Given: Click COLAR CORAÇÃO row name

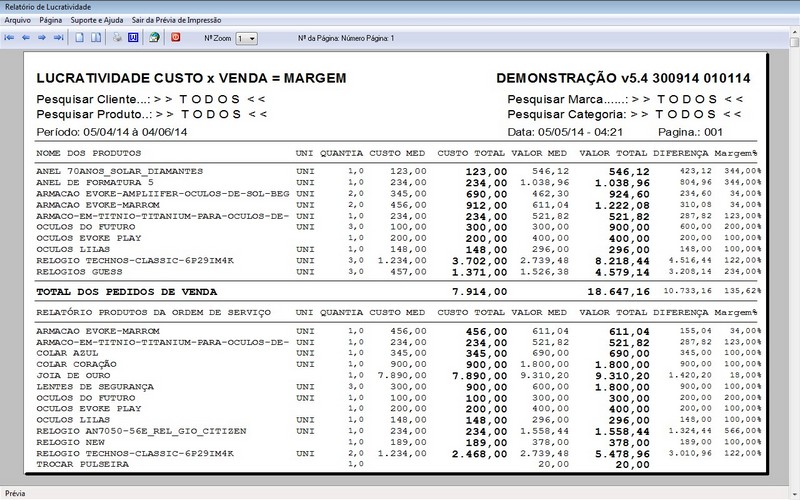Looking at the screenshot, I should click(76, 364).
